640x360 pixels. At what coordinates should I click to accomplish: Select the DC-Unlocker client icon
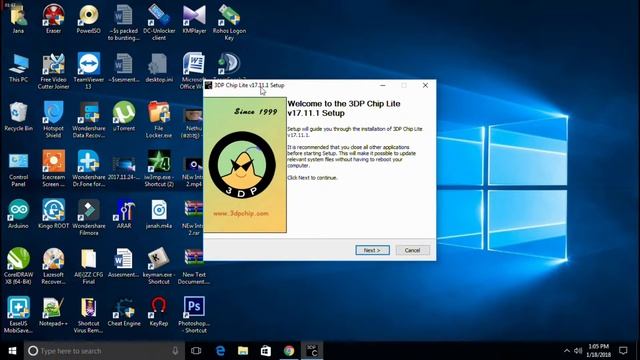pos(159,22)
